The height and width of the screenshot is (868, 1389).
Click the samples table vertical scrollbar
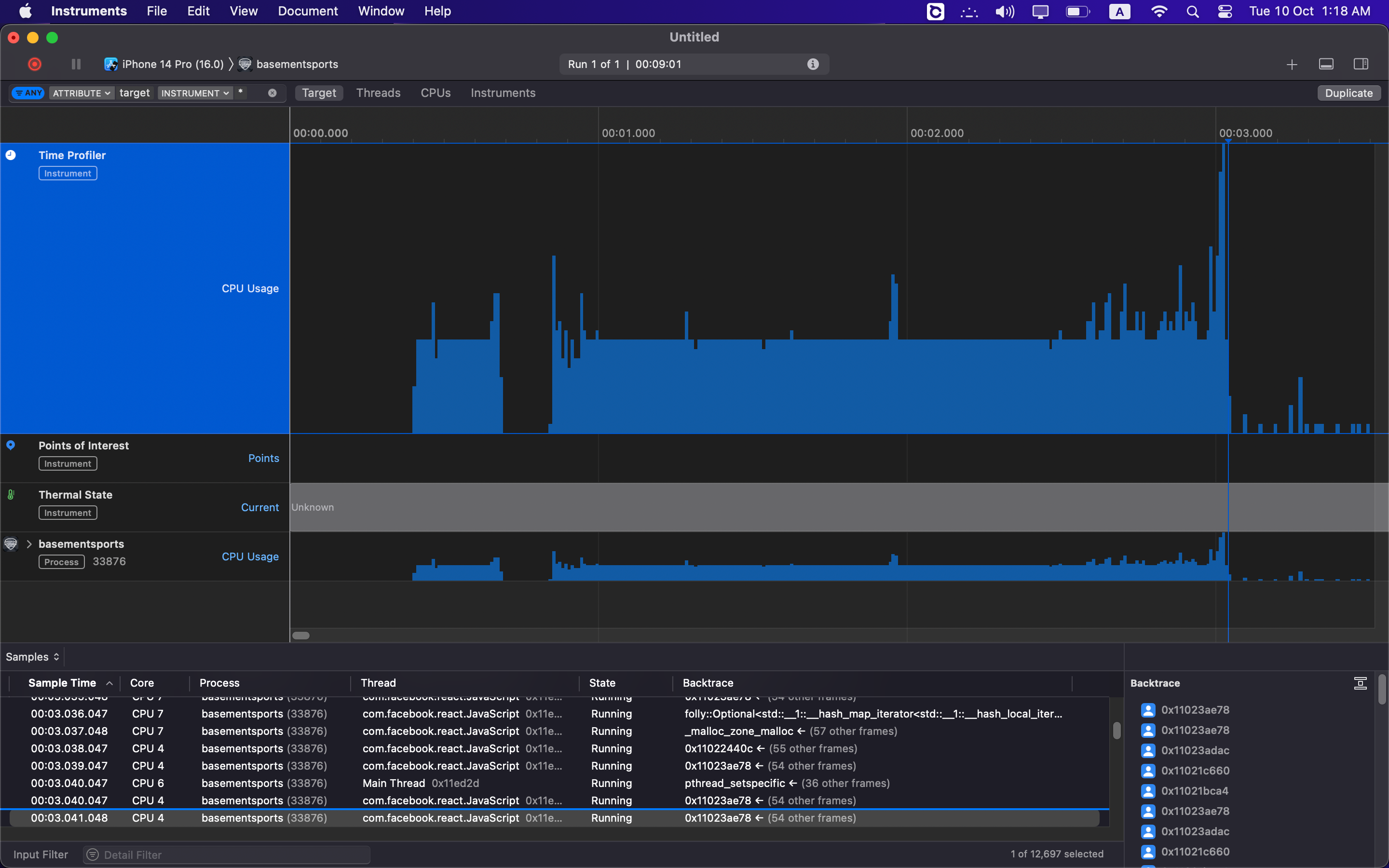pyautogui.click(x=1117, y=730)
